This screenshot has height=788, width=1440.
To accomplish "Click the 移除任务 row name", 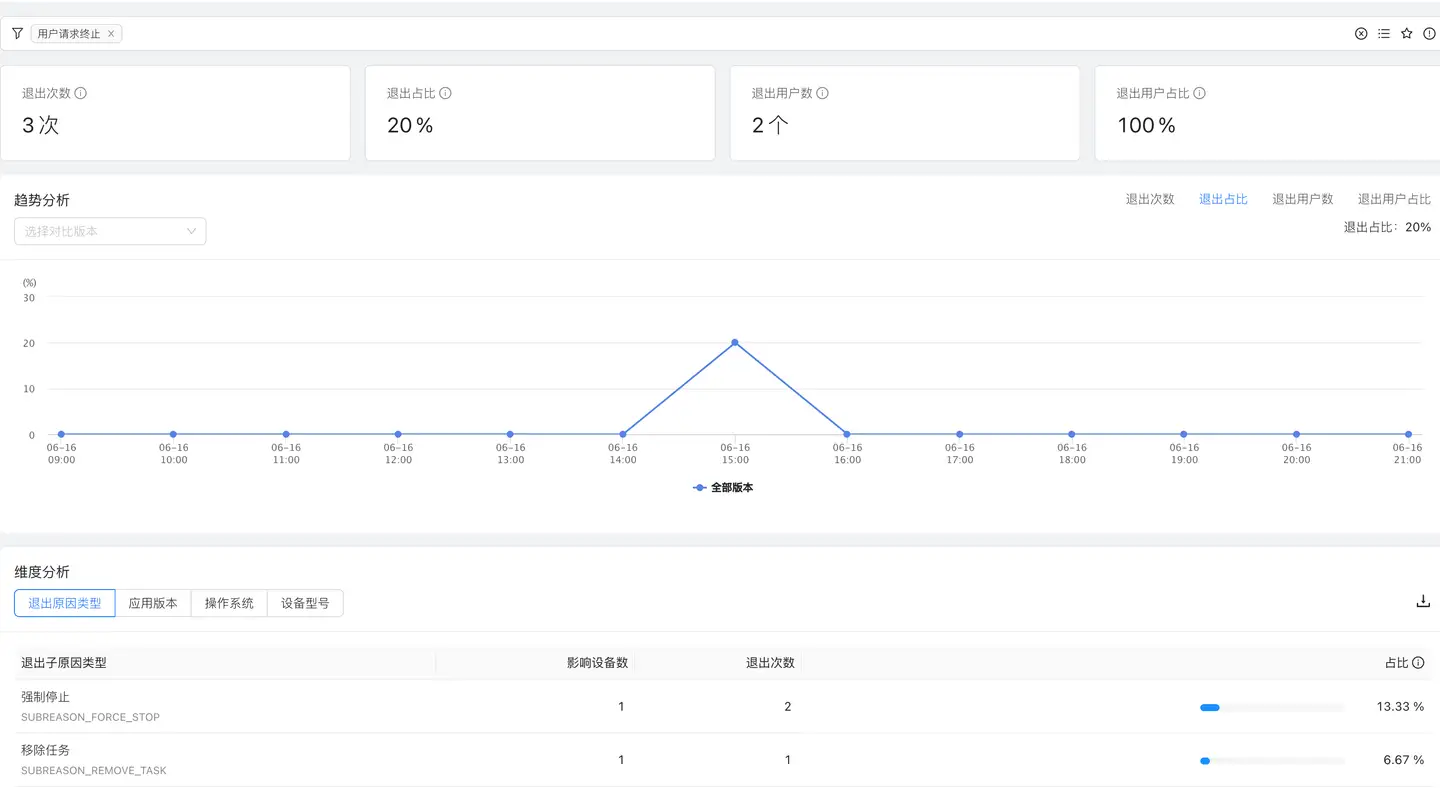I will point(45,750).
